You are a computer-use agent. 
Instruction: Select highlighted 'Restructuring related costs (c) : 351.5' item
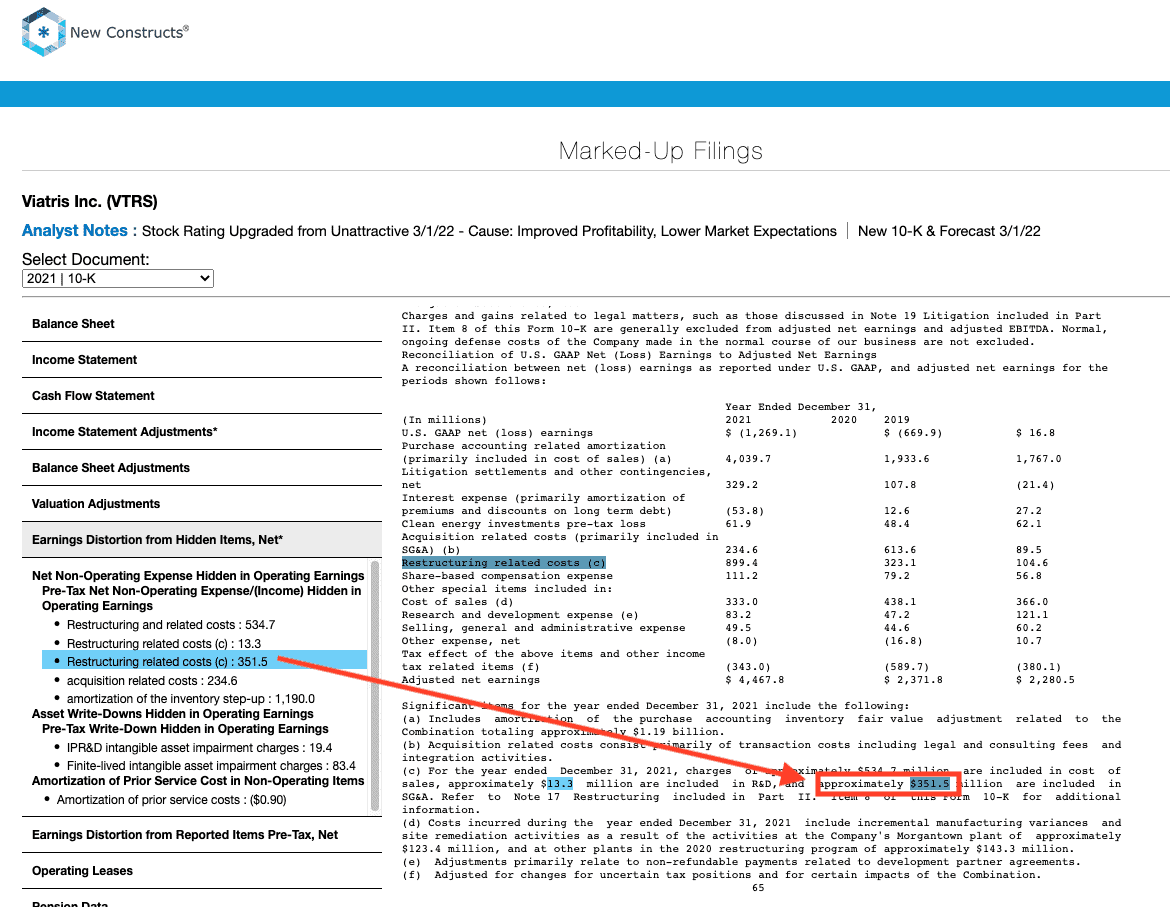204,662
